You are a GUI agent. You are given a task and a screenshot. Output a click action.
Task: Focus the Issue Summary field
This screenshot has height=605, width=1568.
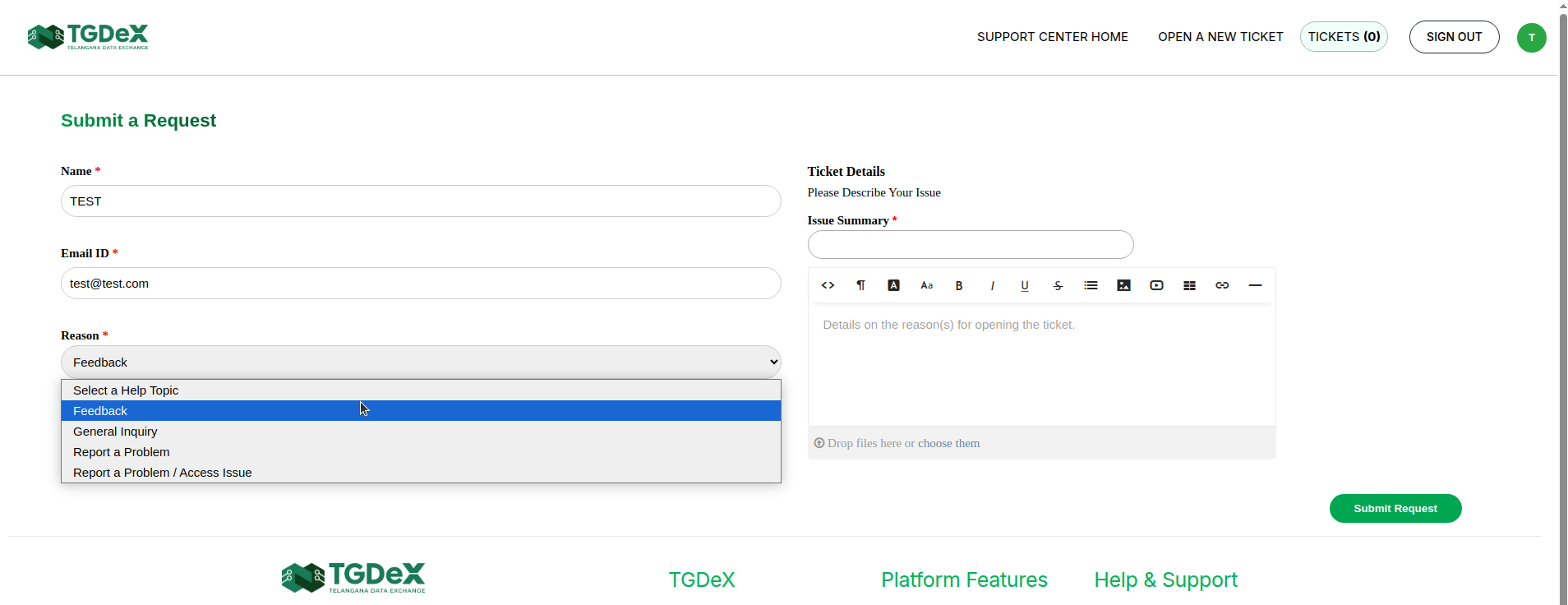coord(971,244)
